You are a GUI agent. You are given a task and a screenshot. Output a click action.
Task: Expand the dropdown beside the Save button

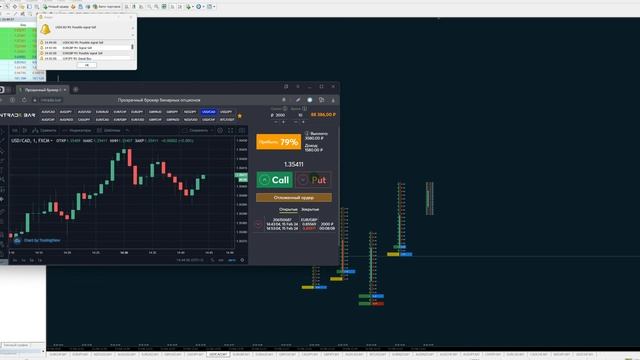(x=211, y=131)
